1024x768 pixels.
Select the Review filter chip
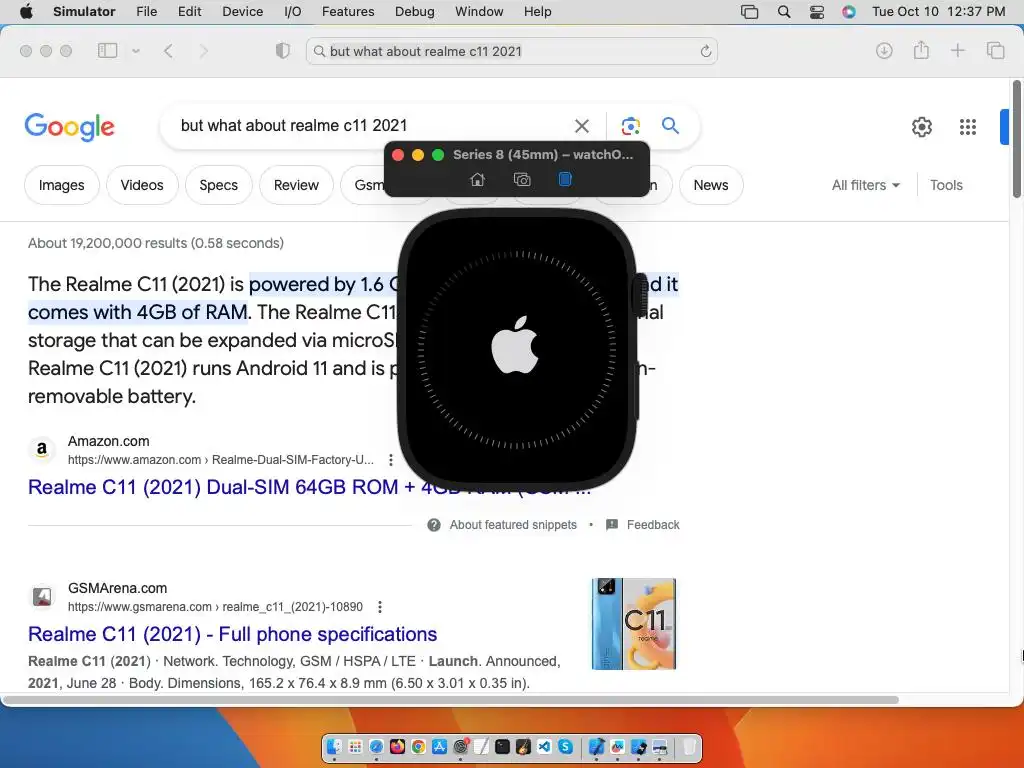point(296,185)
